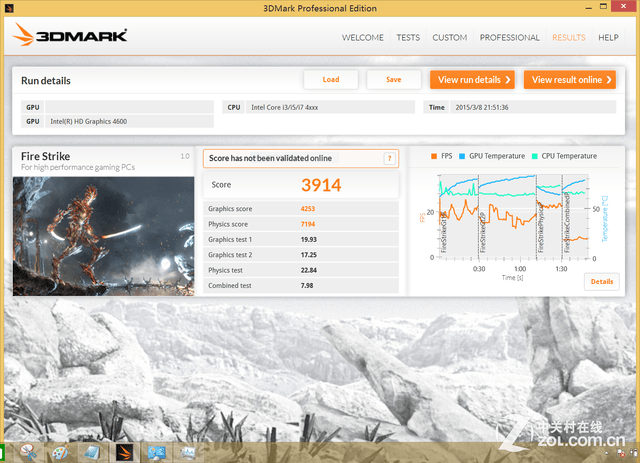Viewport: 640px width, 463px height.
Task: Open the performance monitor taskbar icon
Action: point(188,452)
